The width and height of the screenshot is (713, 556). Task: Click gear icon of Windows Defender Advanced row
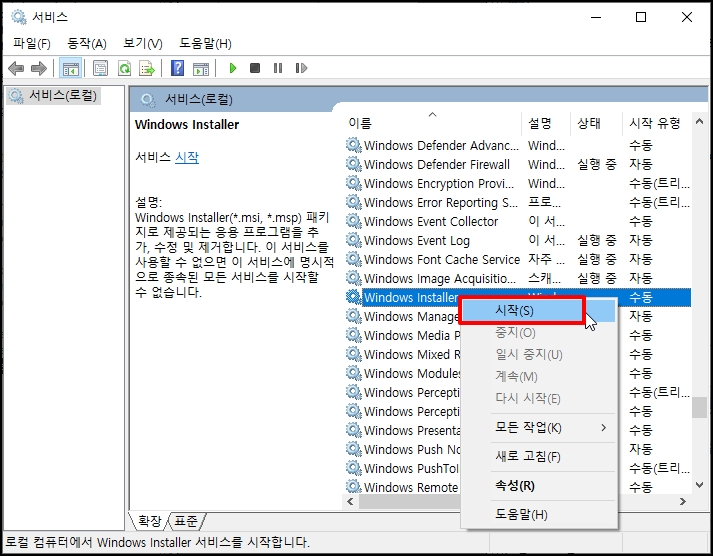[x=353, y=145]
